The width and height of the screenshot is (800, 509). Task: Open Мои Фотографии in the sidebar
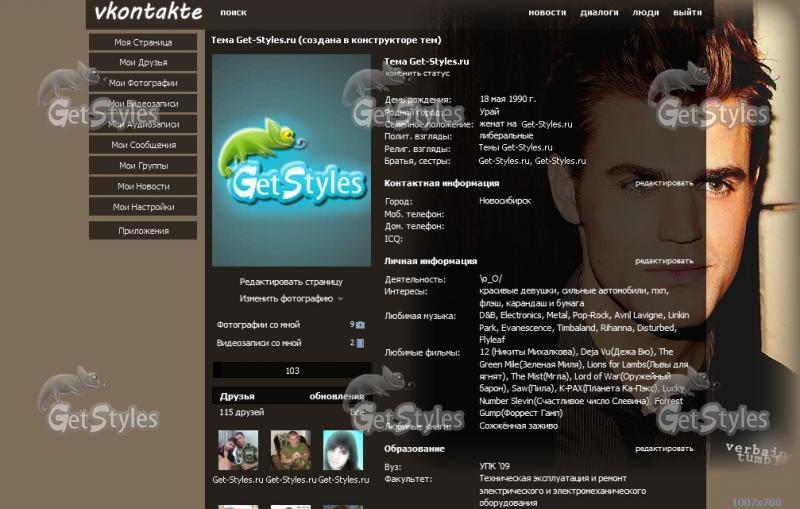coord(143,83)
